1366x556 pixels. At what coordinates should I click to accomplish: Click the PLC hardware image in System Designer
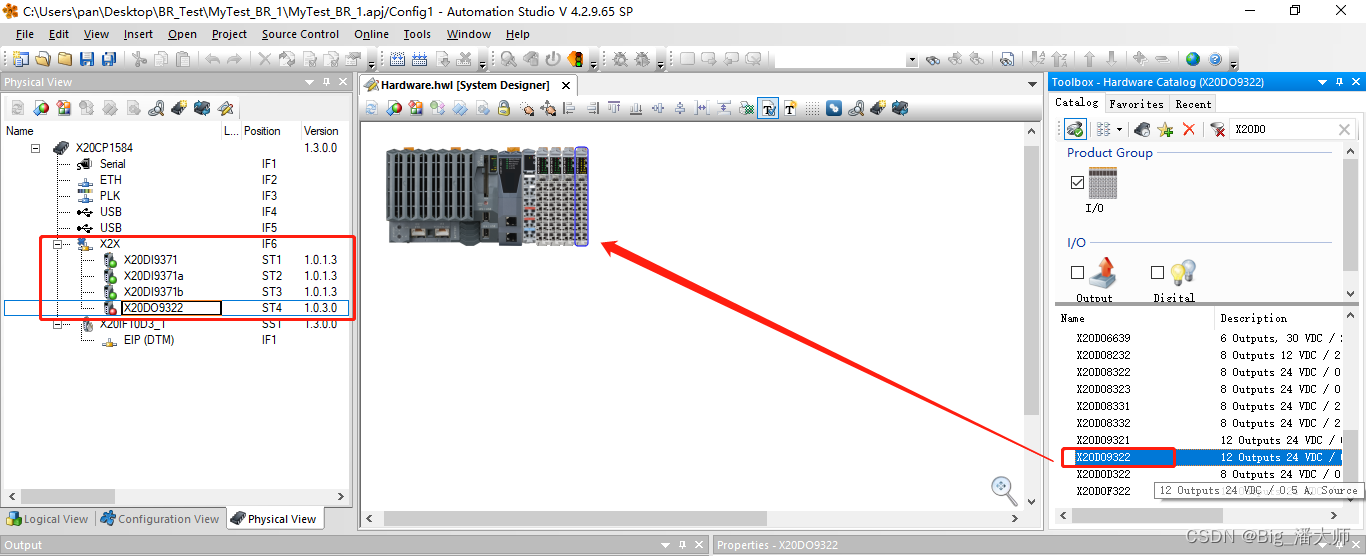488,195
